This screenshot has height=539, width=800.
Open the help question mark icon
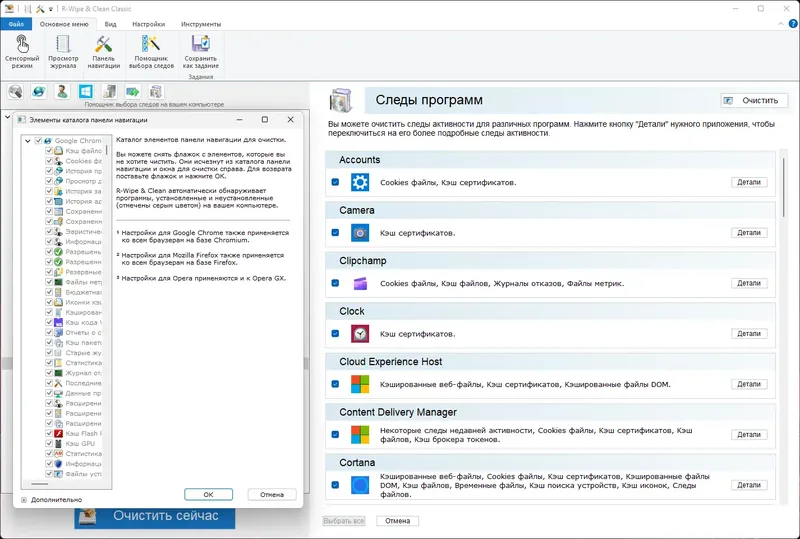[793, 23]
